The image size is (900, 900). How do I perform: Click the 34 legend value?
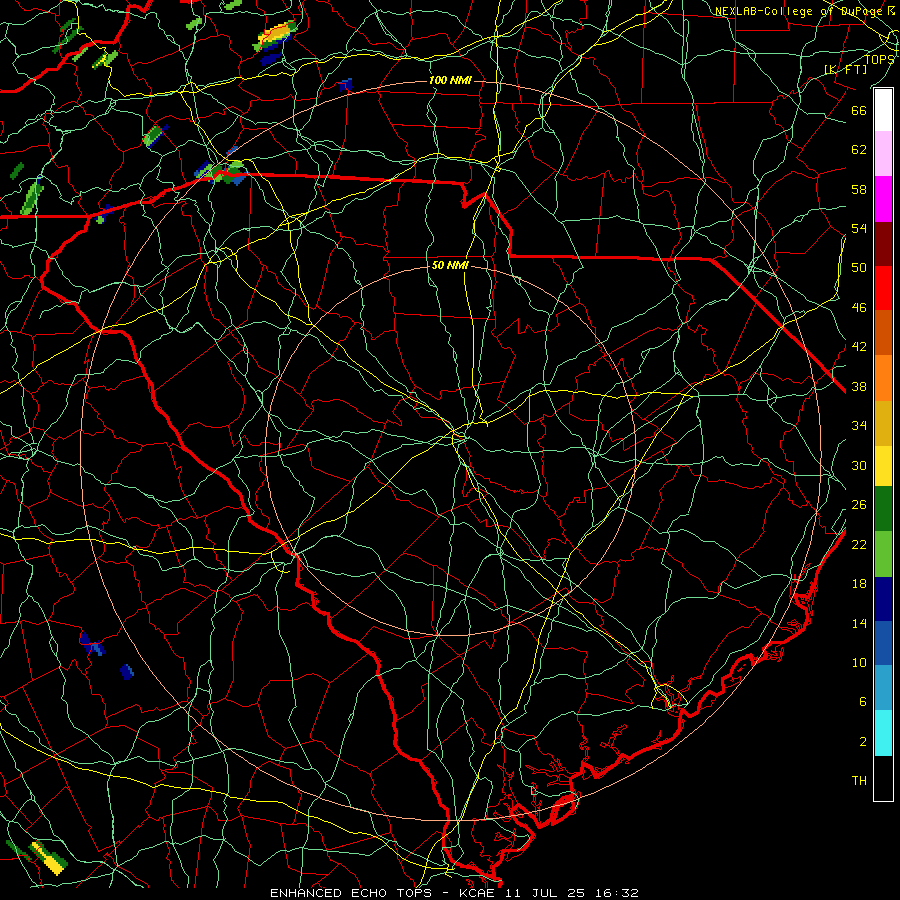pos(859,425)
